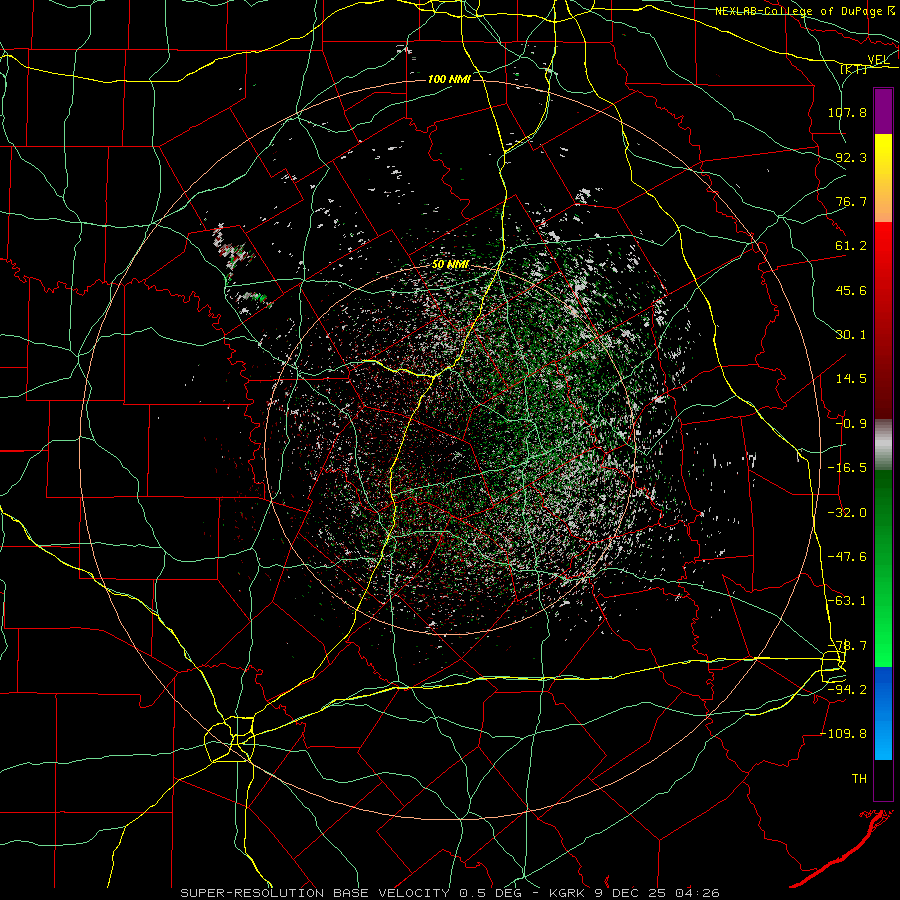The width and height of the screenshot is (900, 900).
Task: Pick the purple segment of the color bar
Action: point(883,111)
